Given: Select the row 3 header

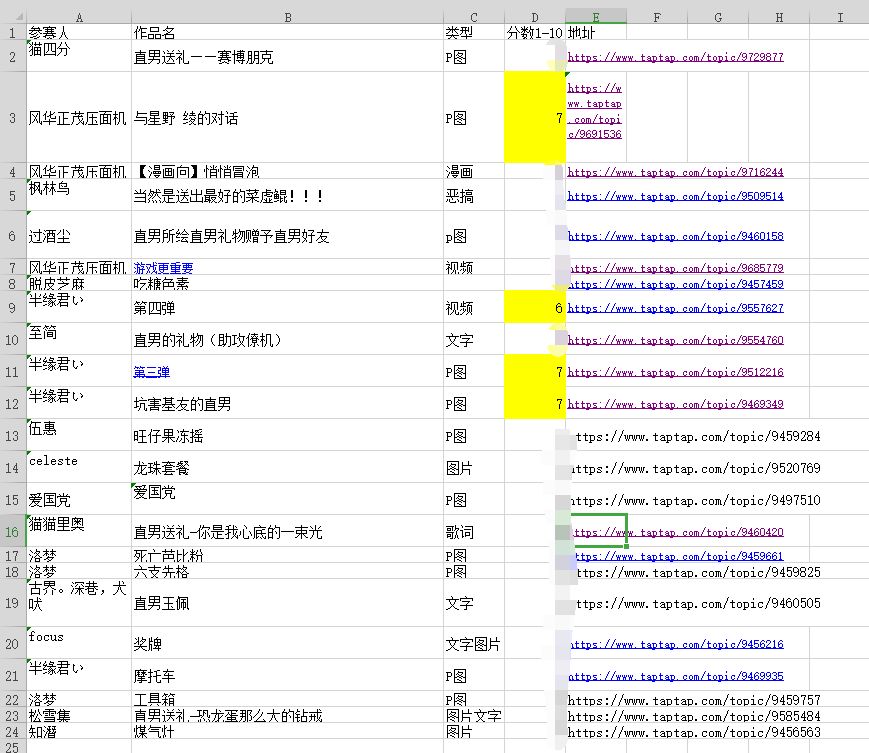Looking at the screenshot, I should (x=12, y=118).
